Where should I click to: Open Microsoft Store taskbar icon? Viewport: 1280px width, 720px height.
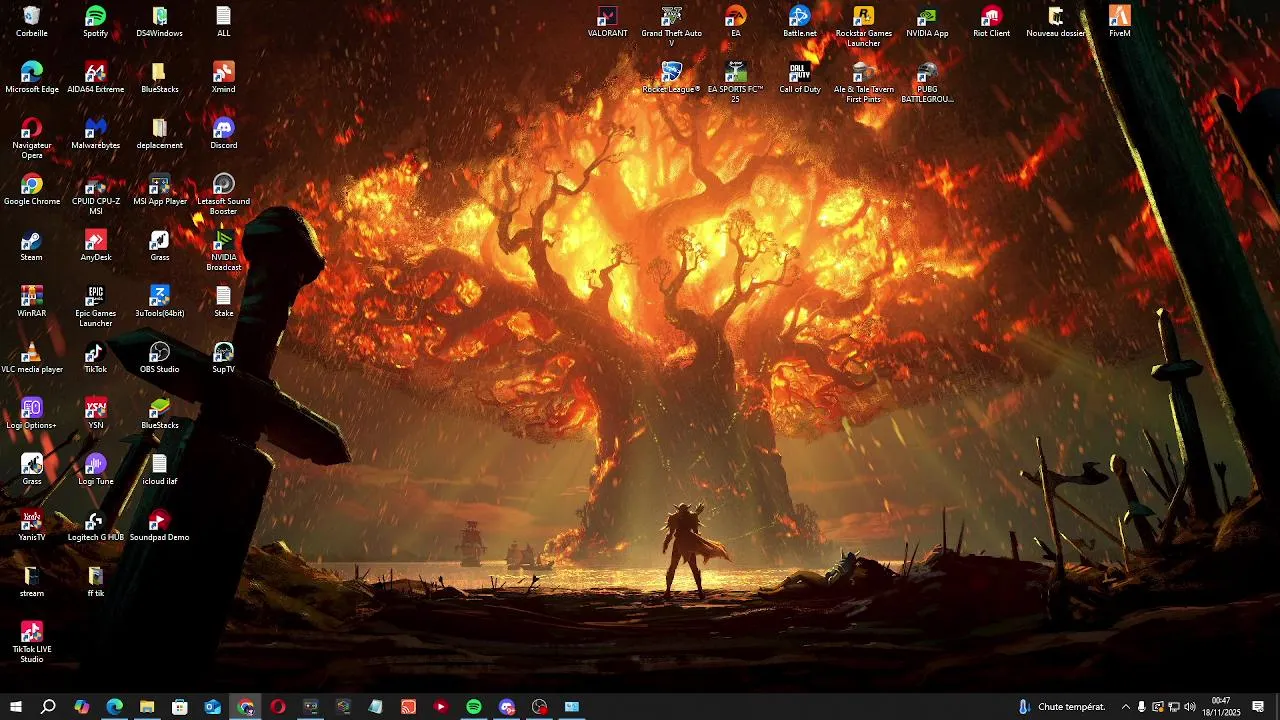[x=180, y=707]
